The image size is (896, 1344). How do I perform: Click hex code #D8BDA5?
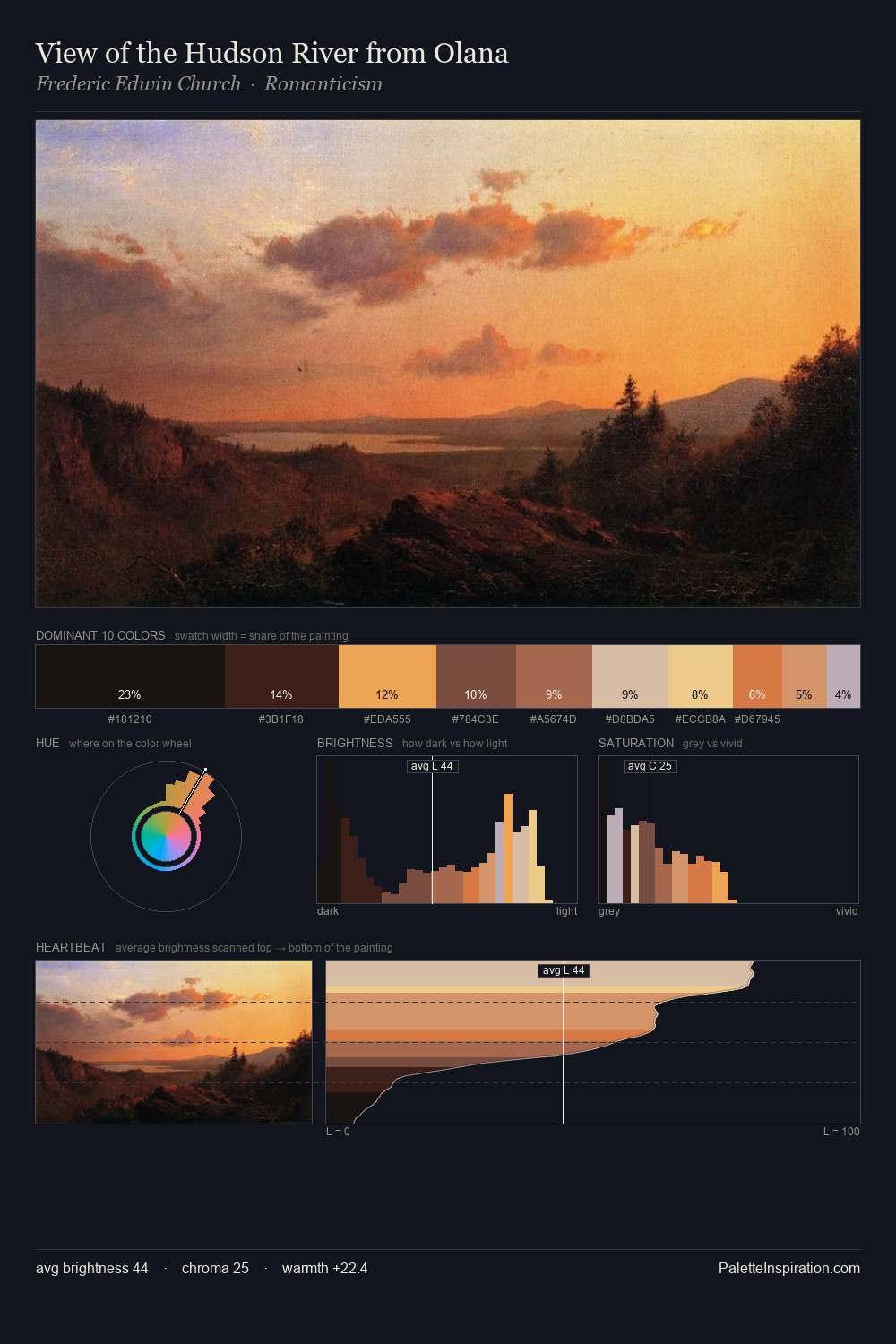click(x=630, y=719)
